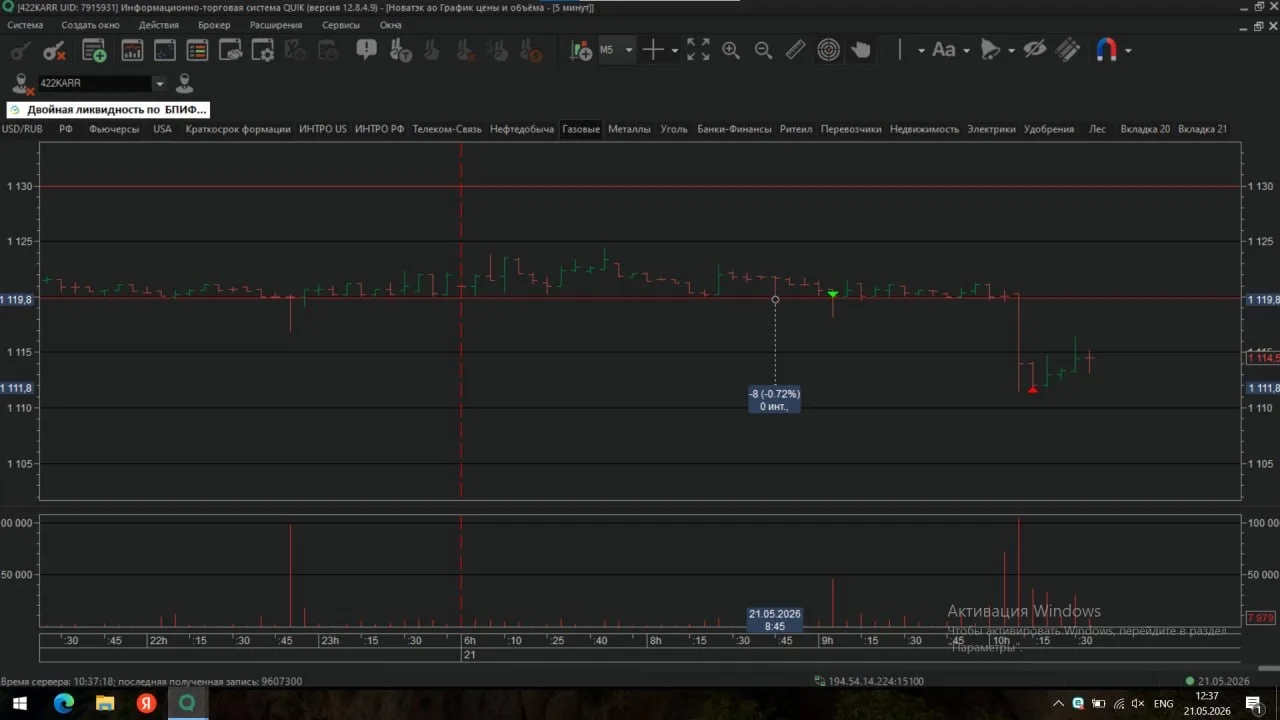Click the hand icon with T badge

coord(400,50)
